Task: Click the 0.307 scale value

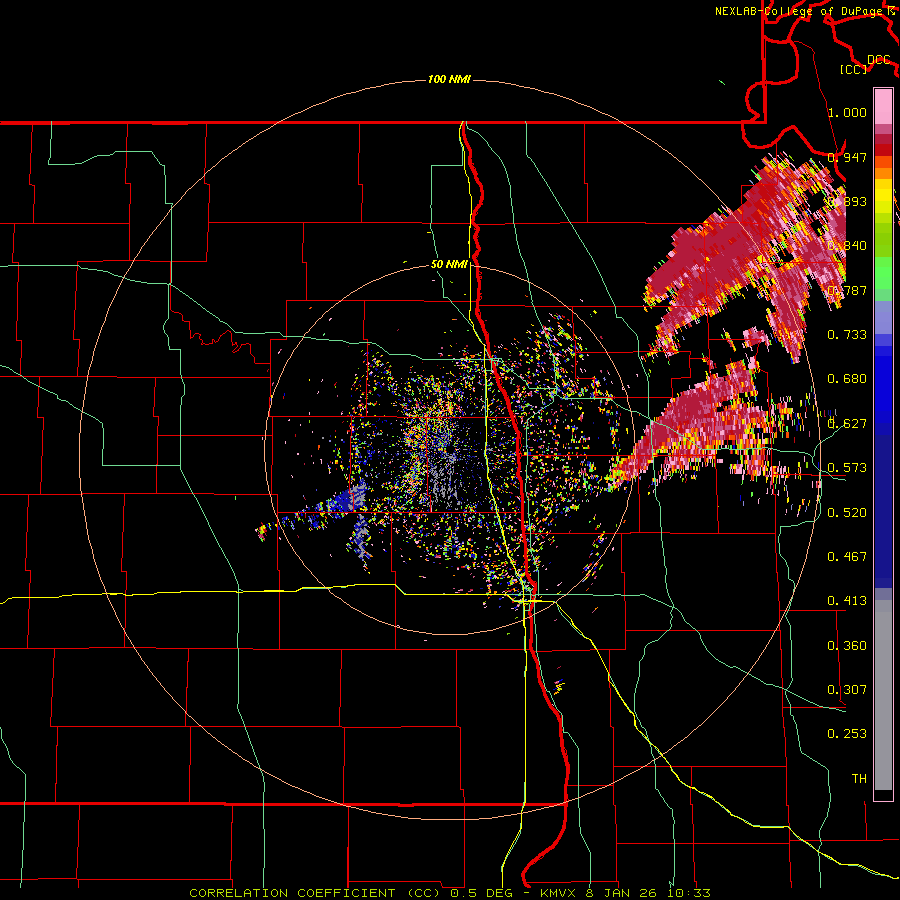Action: (847, 690)
